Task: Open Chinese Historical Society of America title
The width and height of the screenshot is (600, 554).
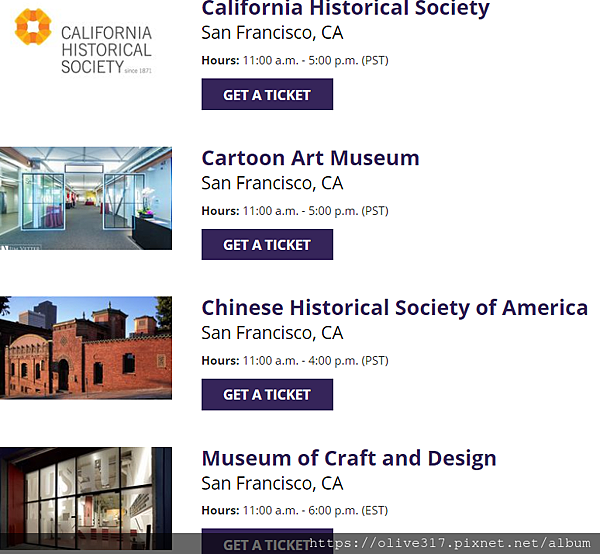Action: (x=395, y=308)
